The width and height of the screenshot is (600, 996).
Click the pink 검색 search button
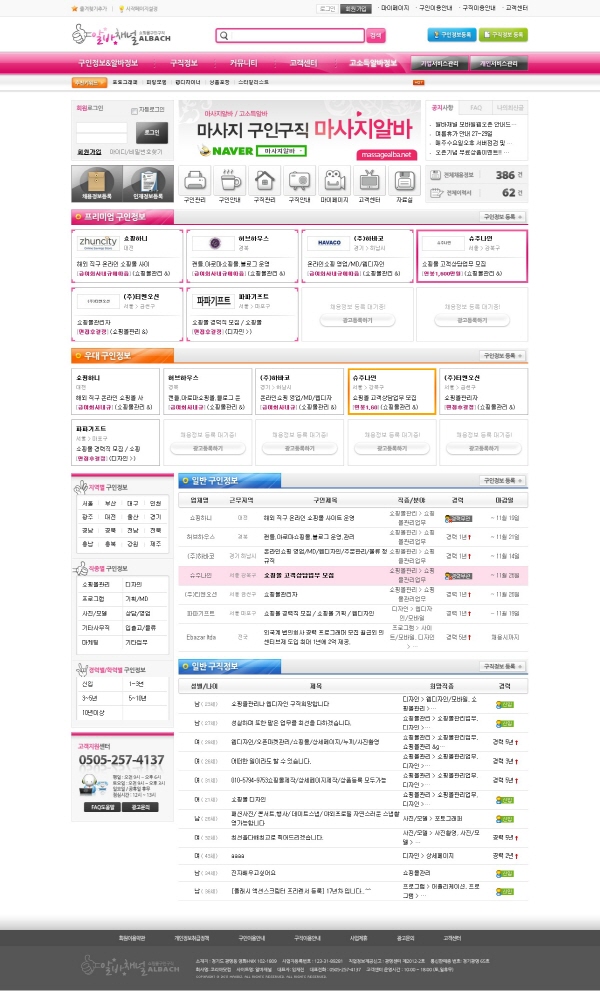click(376, 35)
